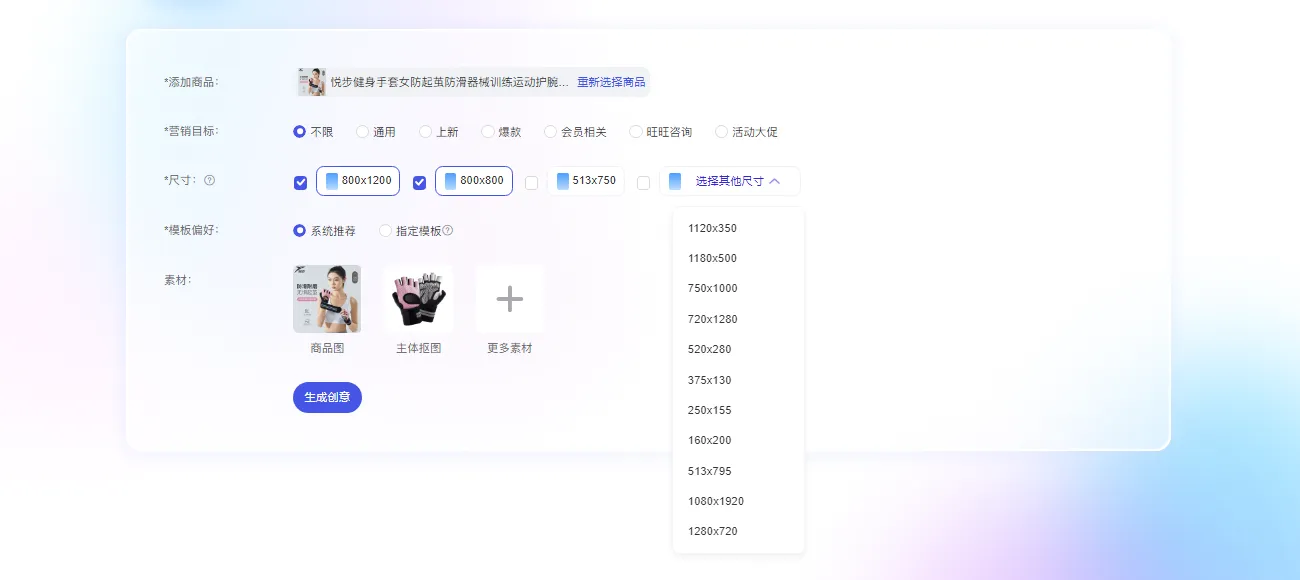Choose 1120x350 from the size list
Viewport: 1300px width, 580px height.
pos(738,228)
